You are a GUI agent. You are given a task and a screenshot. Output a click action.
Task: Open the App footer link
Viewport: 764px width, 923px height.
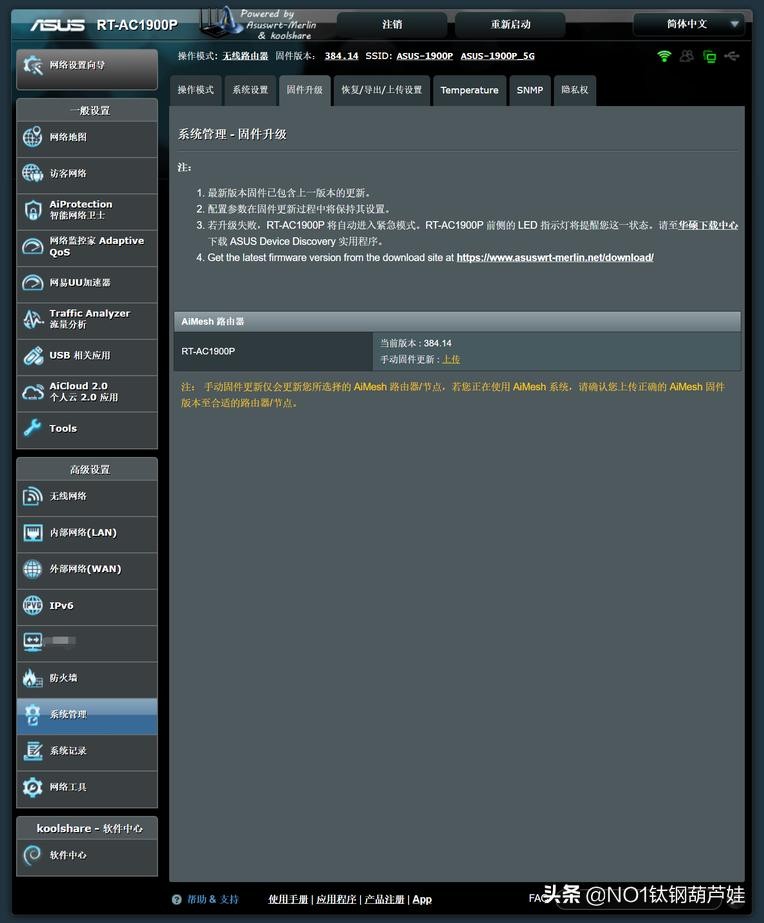(x=422, y=899)
